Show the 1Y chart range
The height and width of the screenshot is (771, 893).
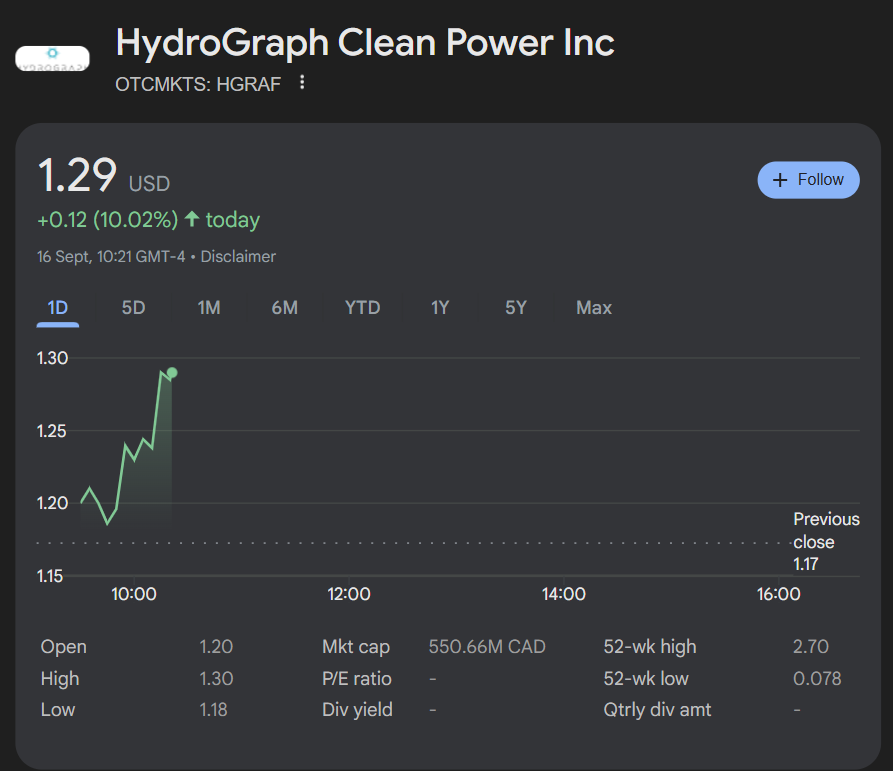point(440,308)
